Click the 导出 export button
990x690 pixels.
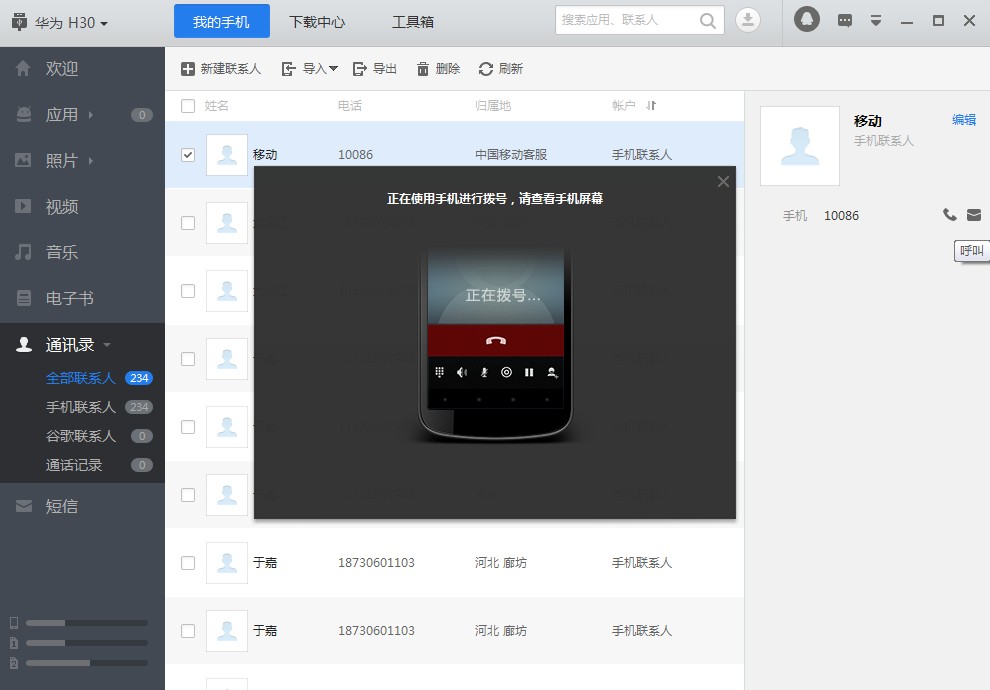coord(375,69)
